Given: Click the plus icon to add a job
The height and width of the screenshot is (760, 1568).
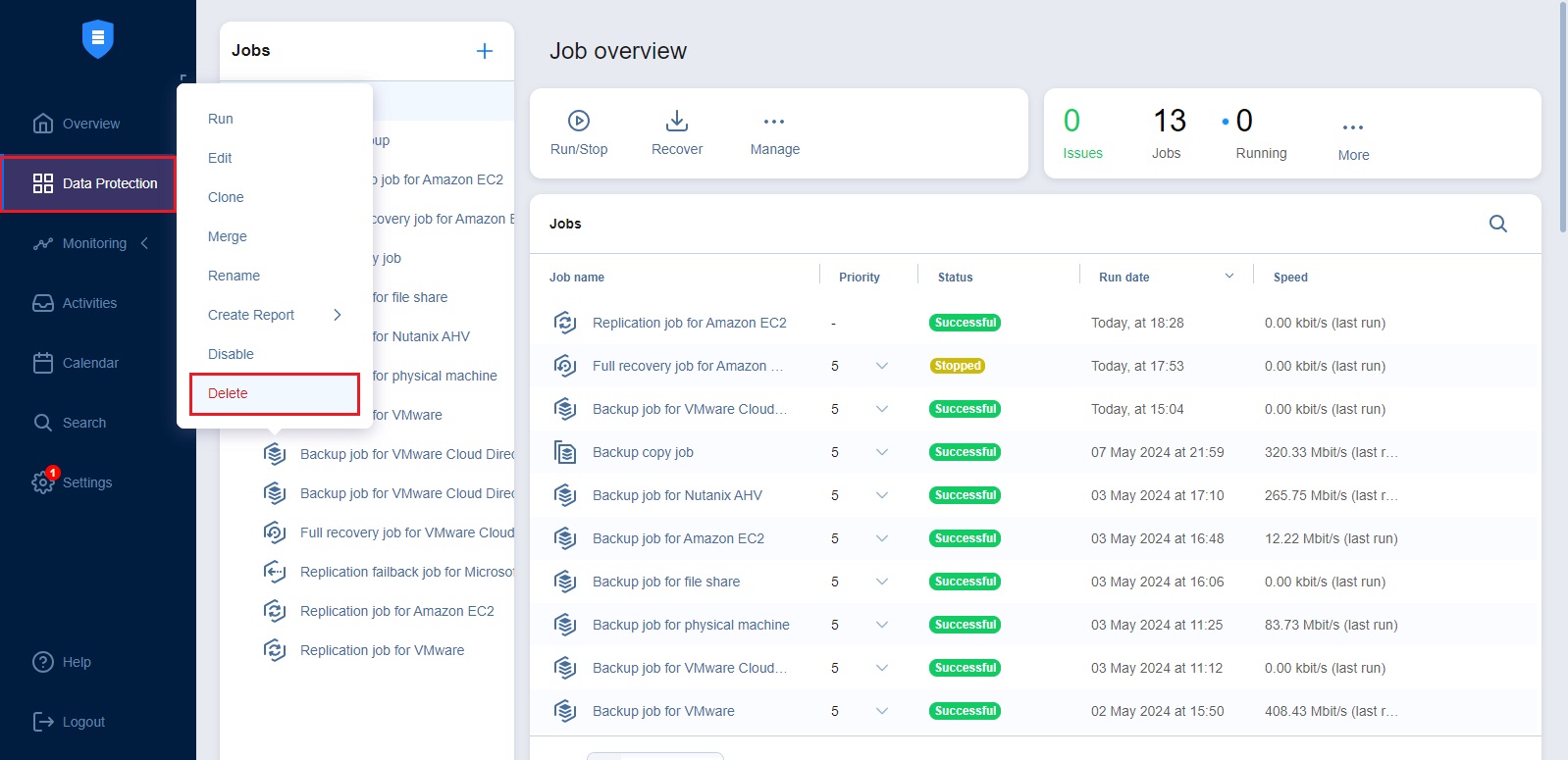Looking at the screenshot, I should coord(485,51).
